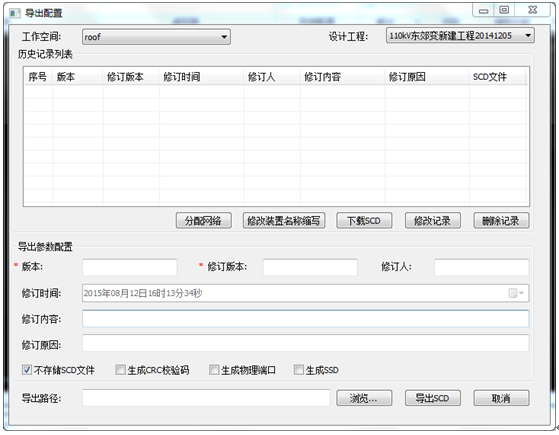Screen dimensions: 559x435
Task: Enable 生成CRC校验码 checkbox
Action: pyautogui.click(x=120, y=369)
